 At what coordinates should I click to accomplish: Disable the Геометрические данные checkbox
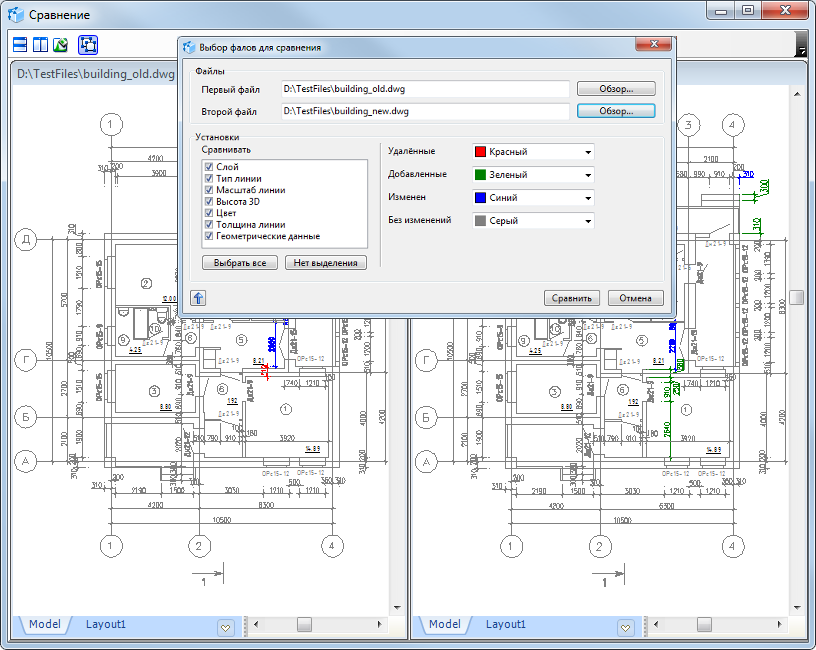[209, 237]
